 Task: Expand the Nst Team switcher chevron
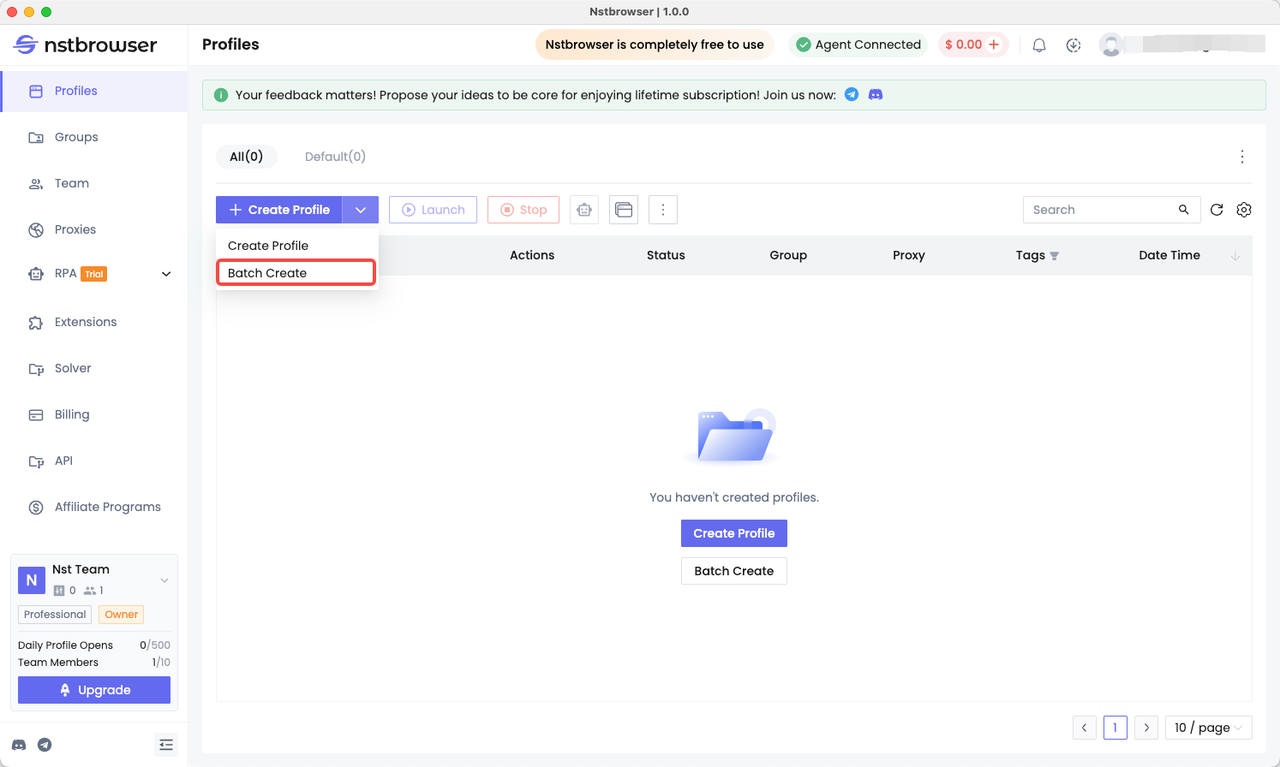(x=165, y=581)
